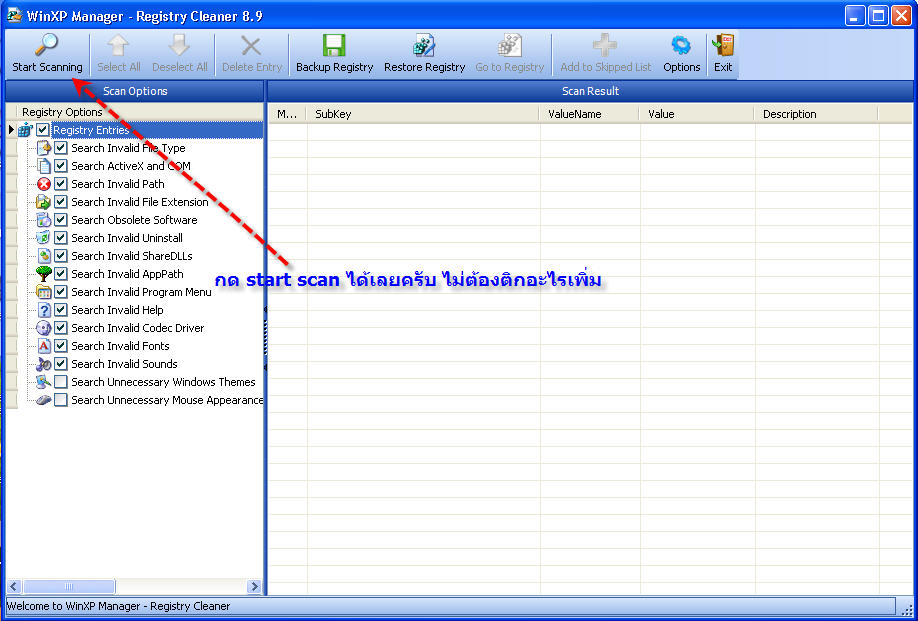This screenshot has height=621, width=918.
Task: Uncheck the Registry Entries checkbox
Action: pos(43,130)
